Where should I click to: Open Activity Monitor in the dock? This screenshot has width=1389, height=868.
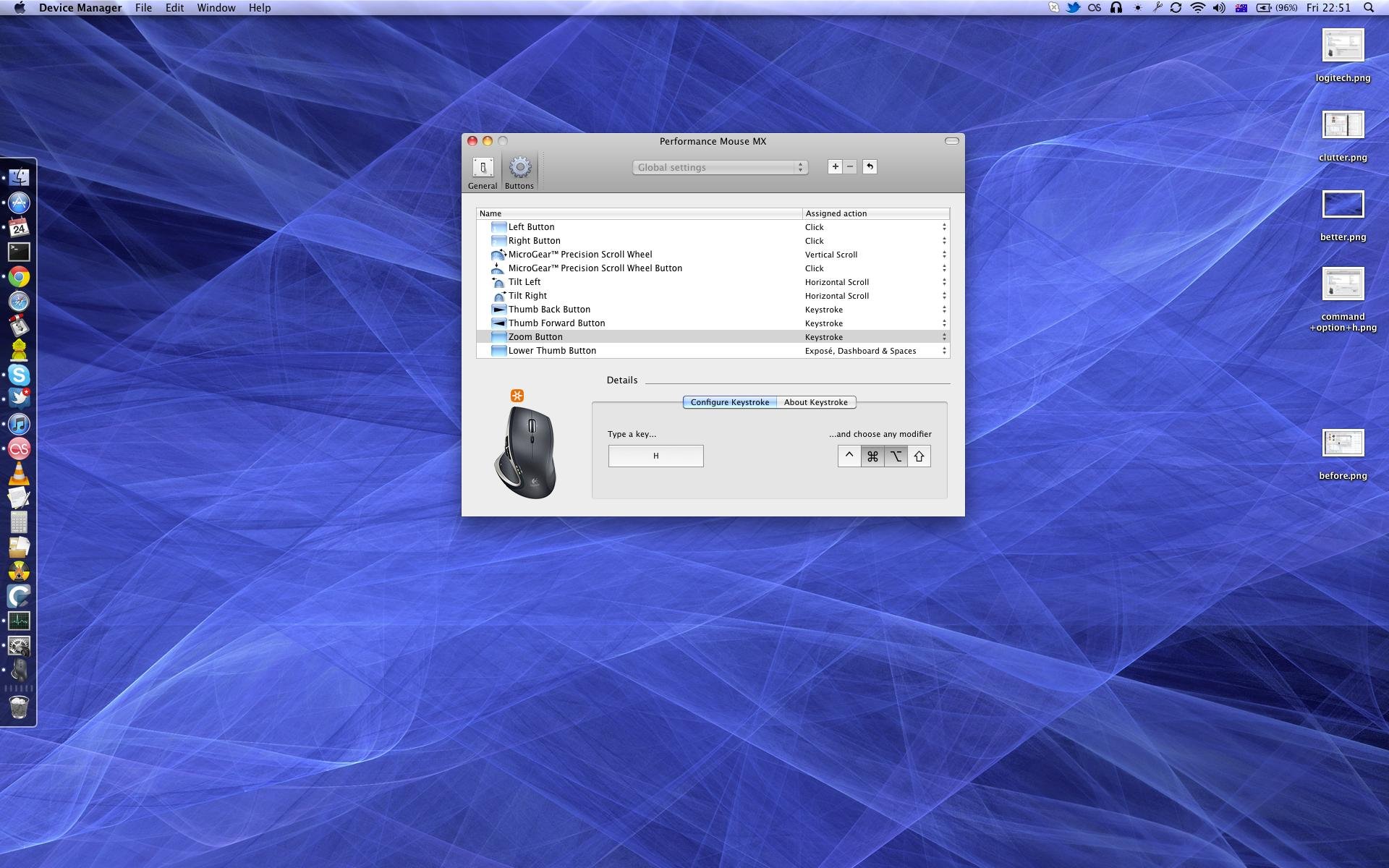(x=19, y=621)
